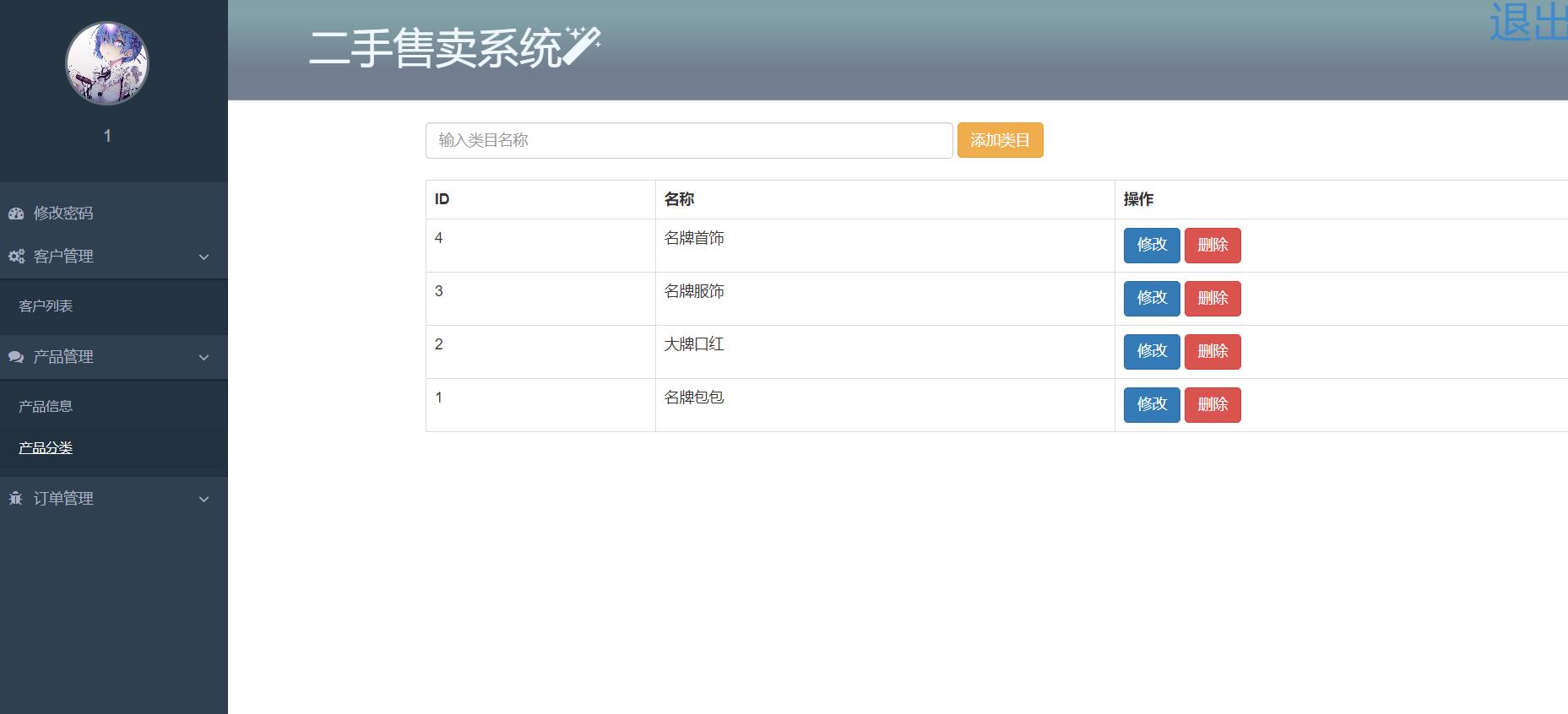Click 修改 for 大牌口红 row
Image resolution: width=1568 pixels, height=714 pixels.
point(1152,352)
